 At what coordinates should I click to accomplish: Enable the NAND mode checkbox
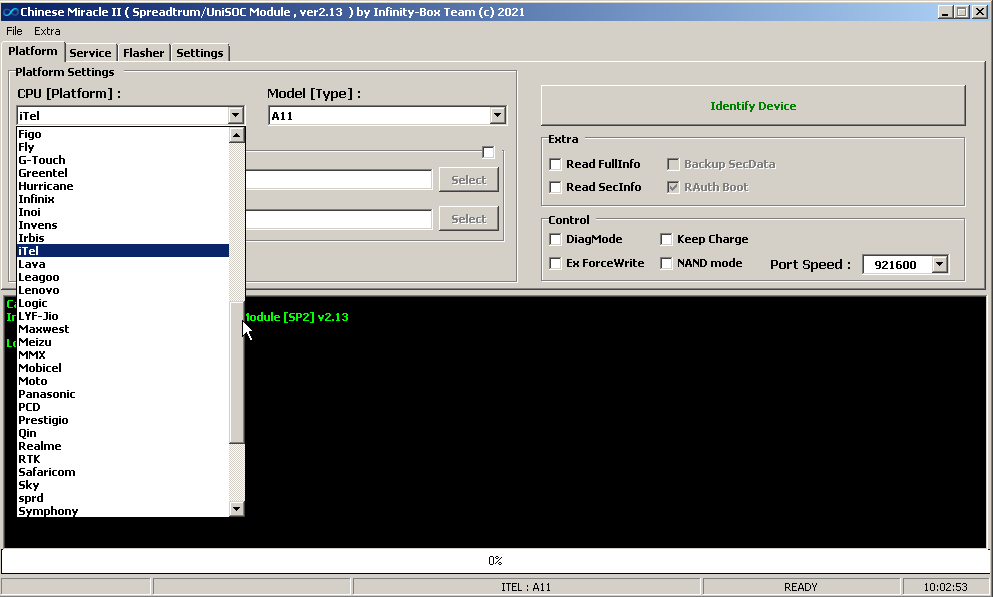coord(666,263)
